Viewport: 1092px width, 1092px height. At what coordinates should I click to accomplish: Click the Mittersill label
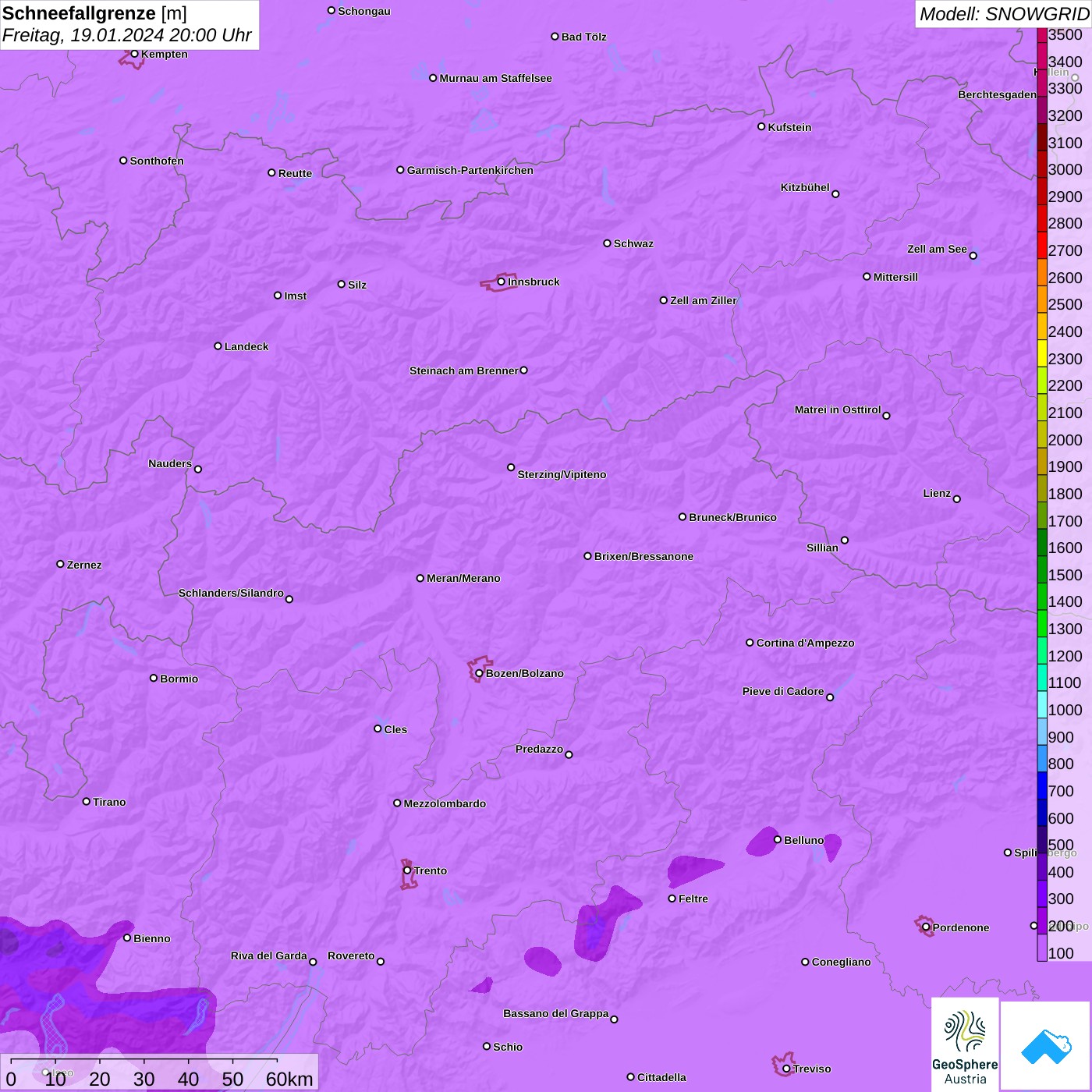coord(895,277)
